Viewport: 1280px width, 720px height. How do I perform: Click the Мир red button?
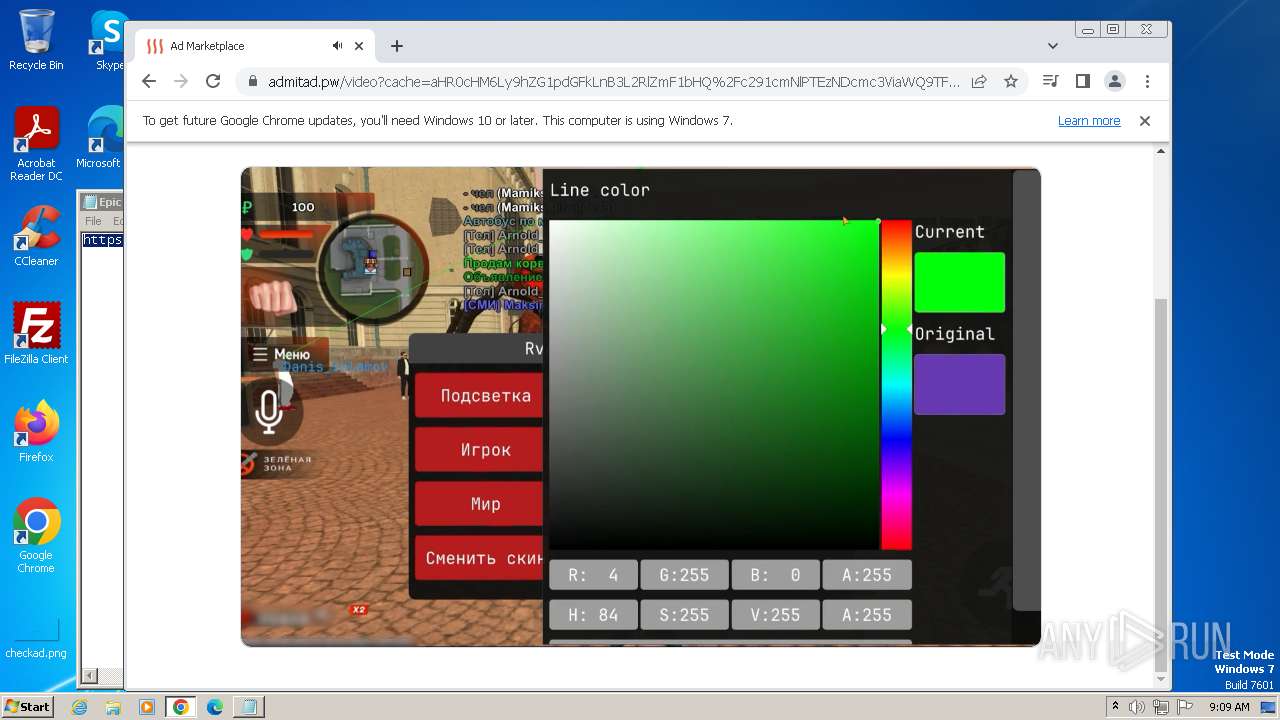pyautogui.click(x=479, y=504)
